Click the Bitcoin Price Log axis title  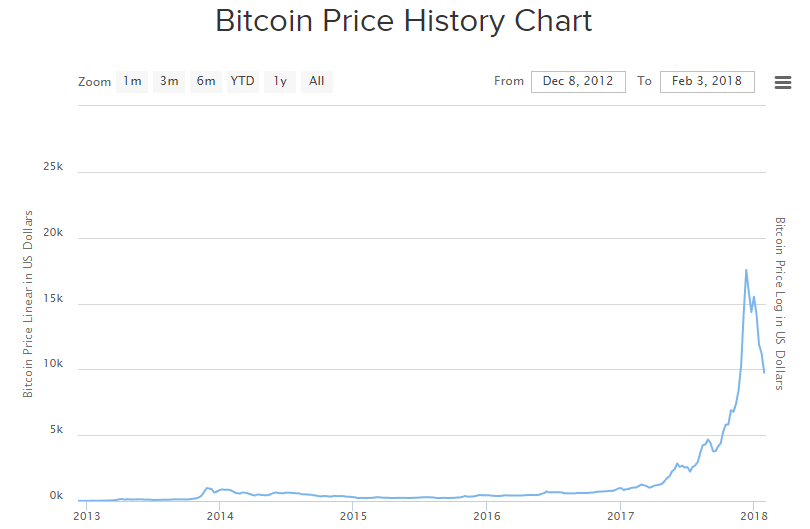pyautogui.click(x=780, y=304)
